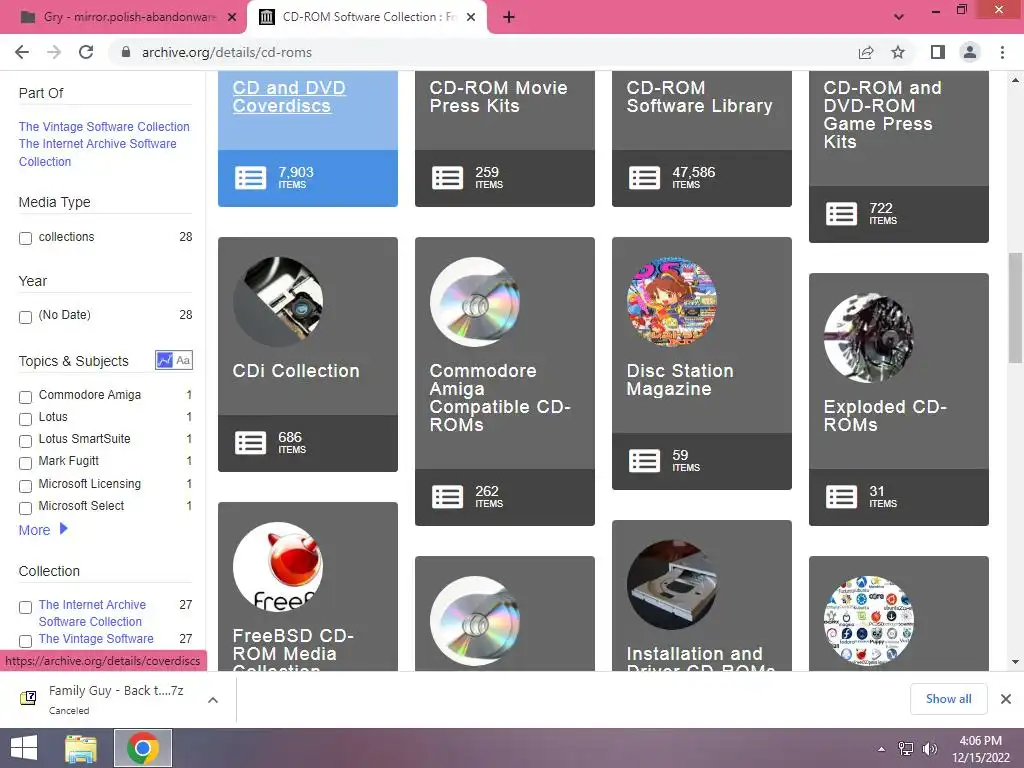The image size is (1024, 768).
Task: Click the Chrome taskbar icon
Action: click(x=143, y=748)
